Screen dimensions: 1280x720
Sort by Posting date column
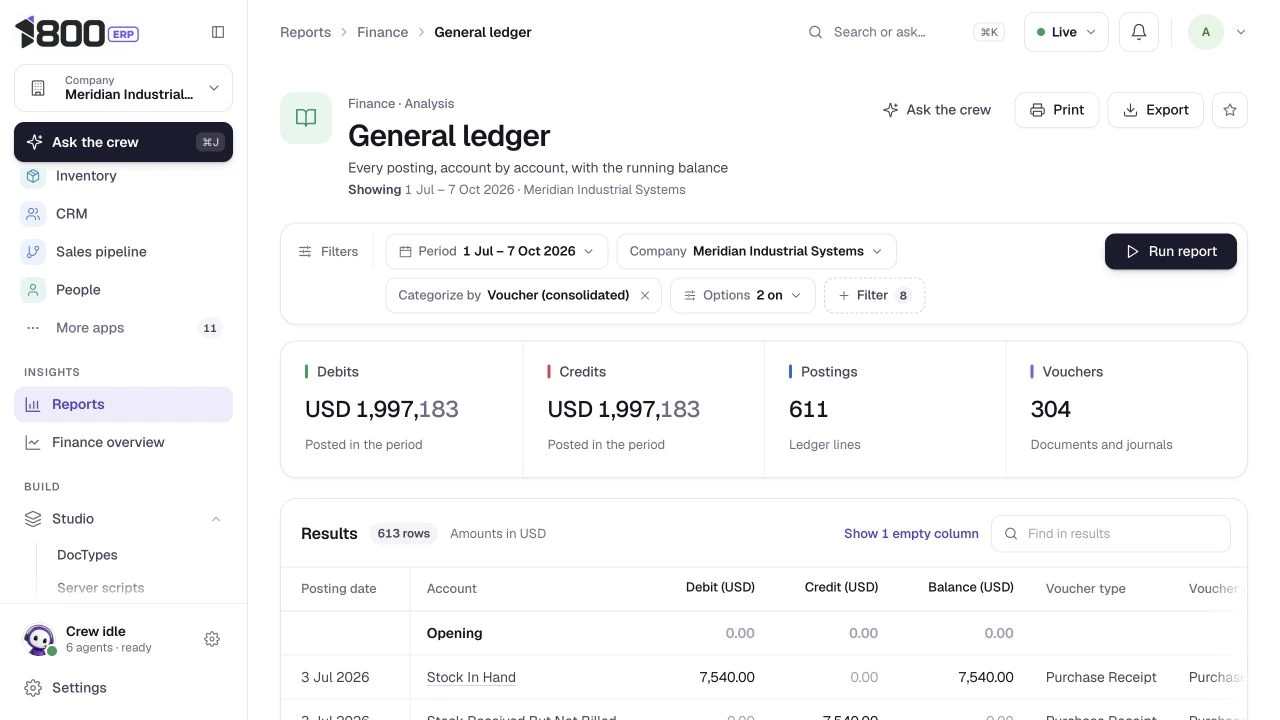coord(338,589)
